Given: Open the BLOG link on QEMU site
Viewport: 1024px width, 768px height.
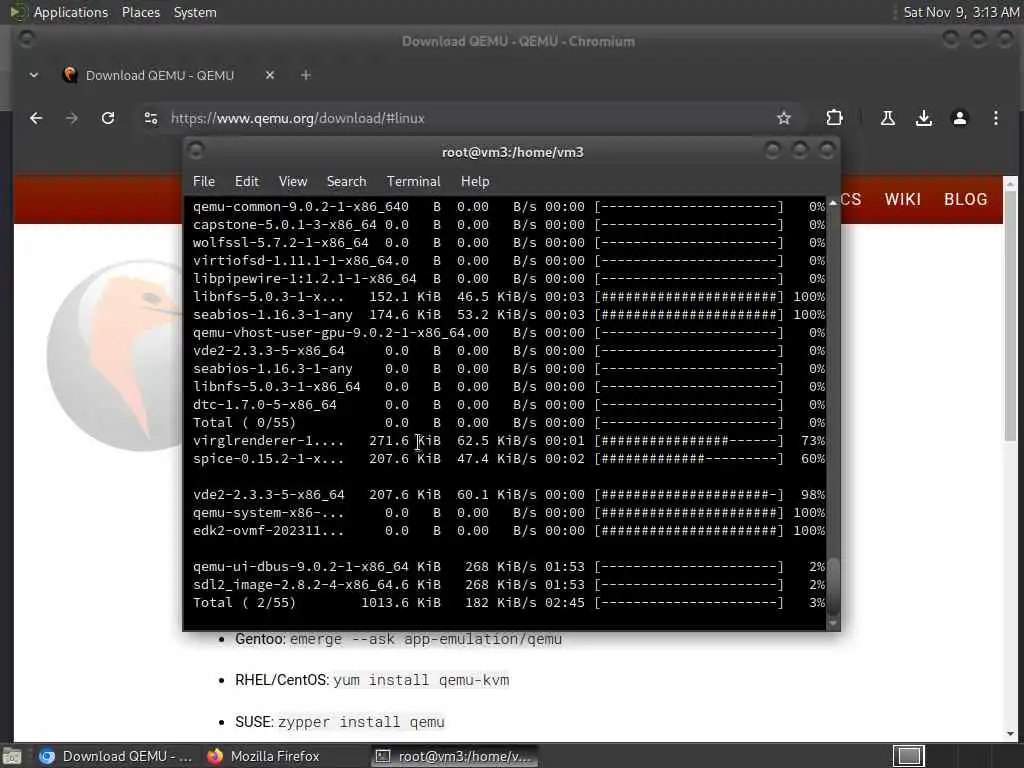Looking at the screenshot, I should (x=965, y=199).
